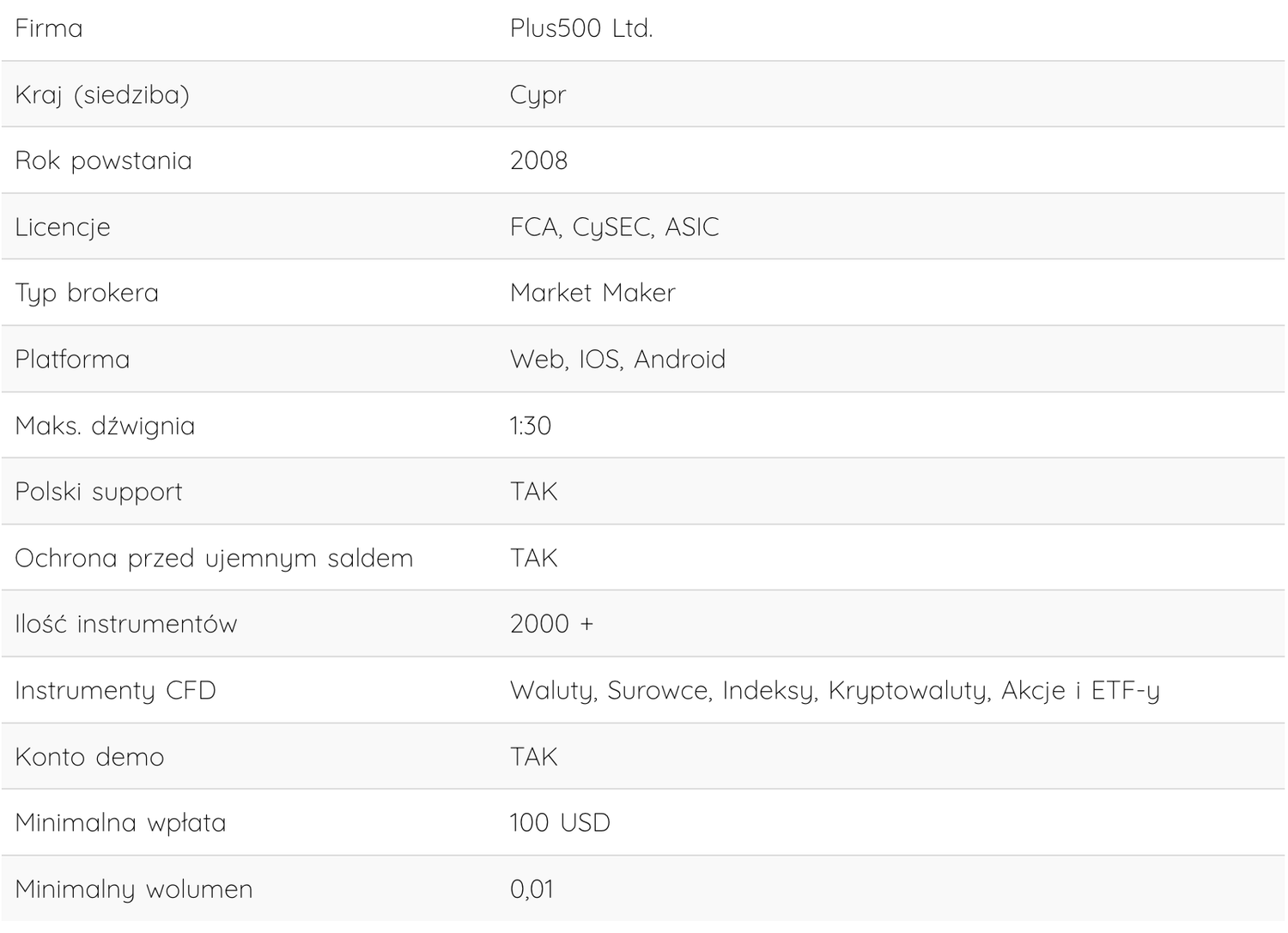The image size is (1288, 933).
Task: Click the 'Platforma' row label
Action: click(x=72, y=360)
